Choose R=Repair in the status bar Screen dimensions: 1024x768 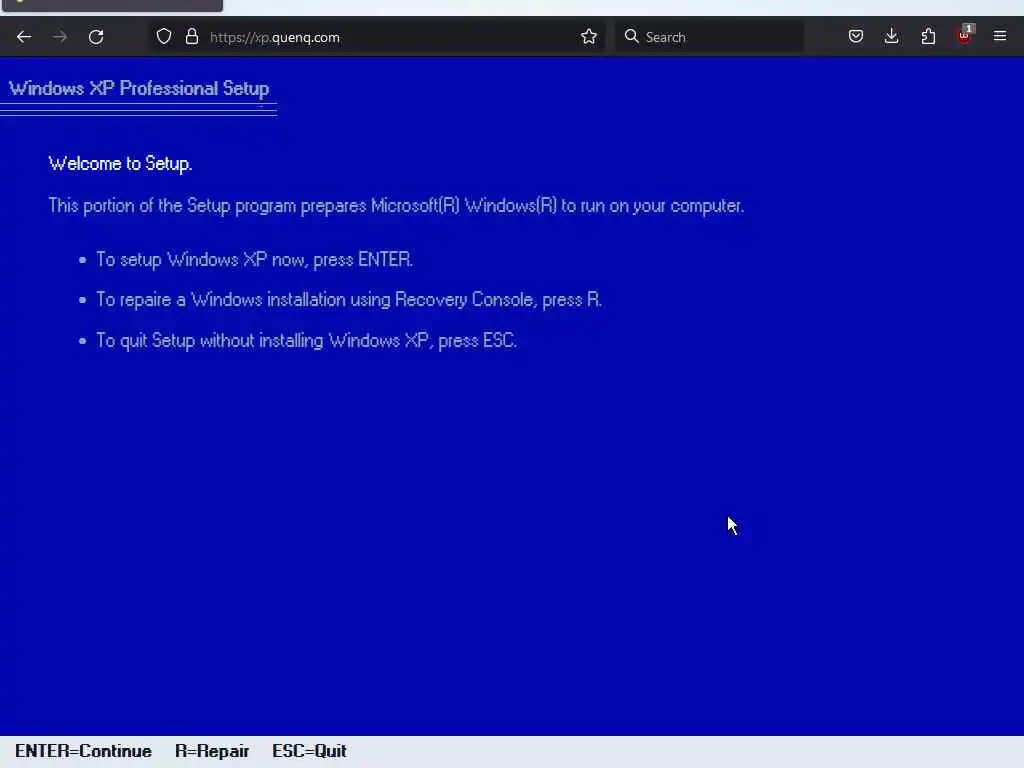click(x=212, y=751)
